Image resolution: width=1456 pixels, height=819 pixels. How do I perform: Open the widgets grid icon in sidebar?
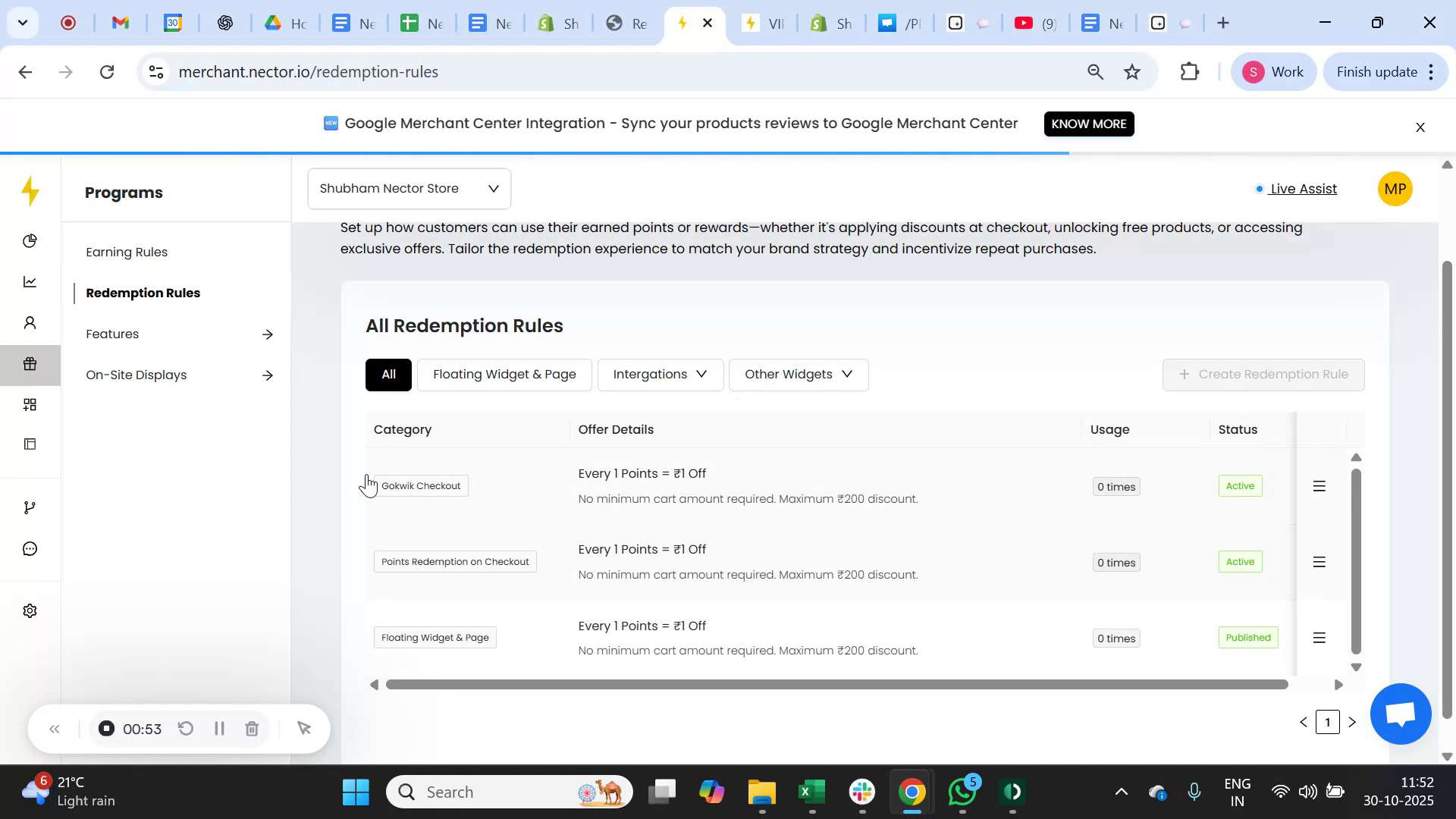point(30,404)
